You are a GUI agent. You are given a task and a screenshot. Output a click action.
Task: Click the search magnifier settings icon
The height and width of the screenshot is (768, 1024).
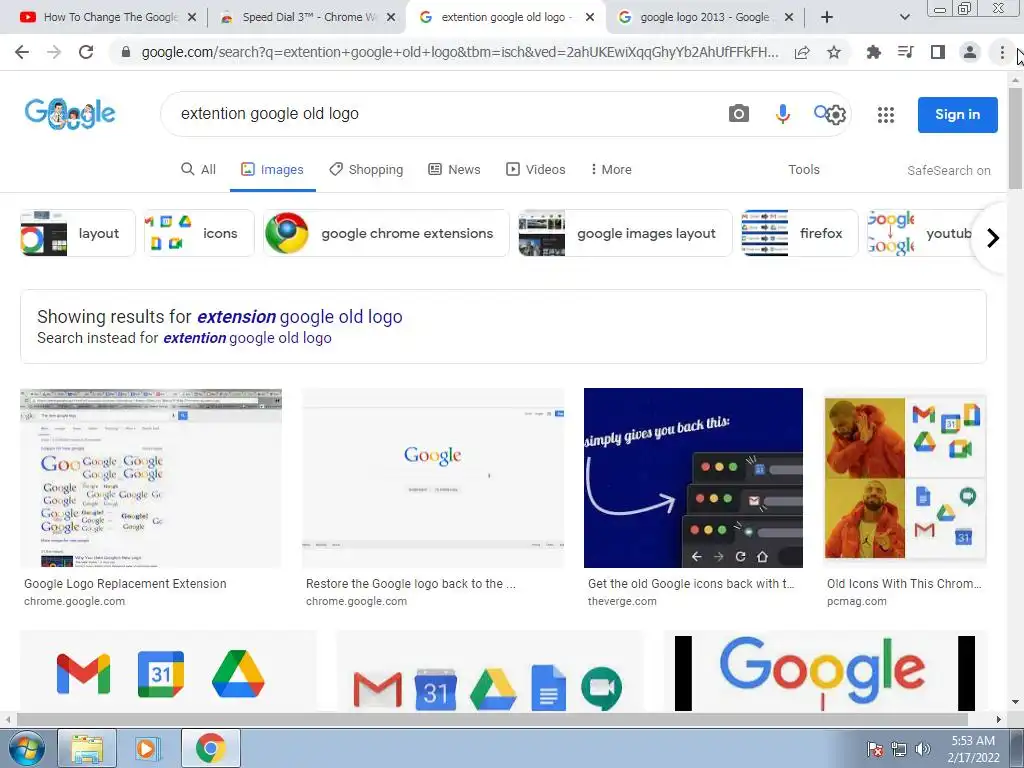click(x=830, y=114)
